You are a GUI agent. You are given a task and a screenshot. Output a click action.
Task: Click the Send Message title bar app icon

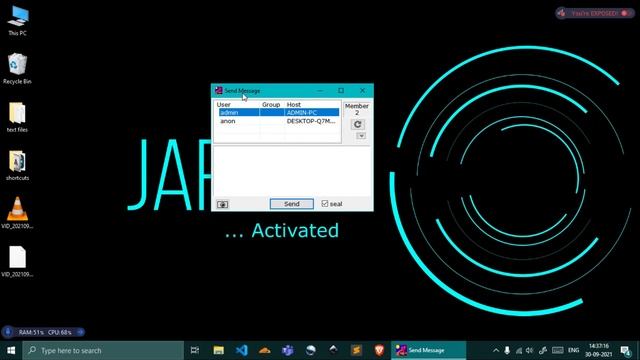tap(219, 90)
